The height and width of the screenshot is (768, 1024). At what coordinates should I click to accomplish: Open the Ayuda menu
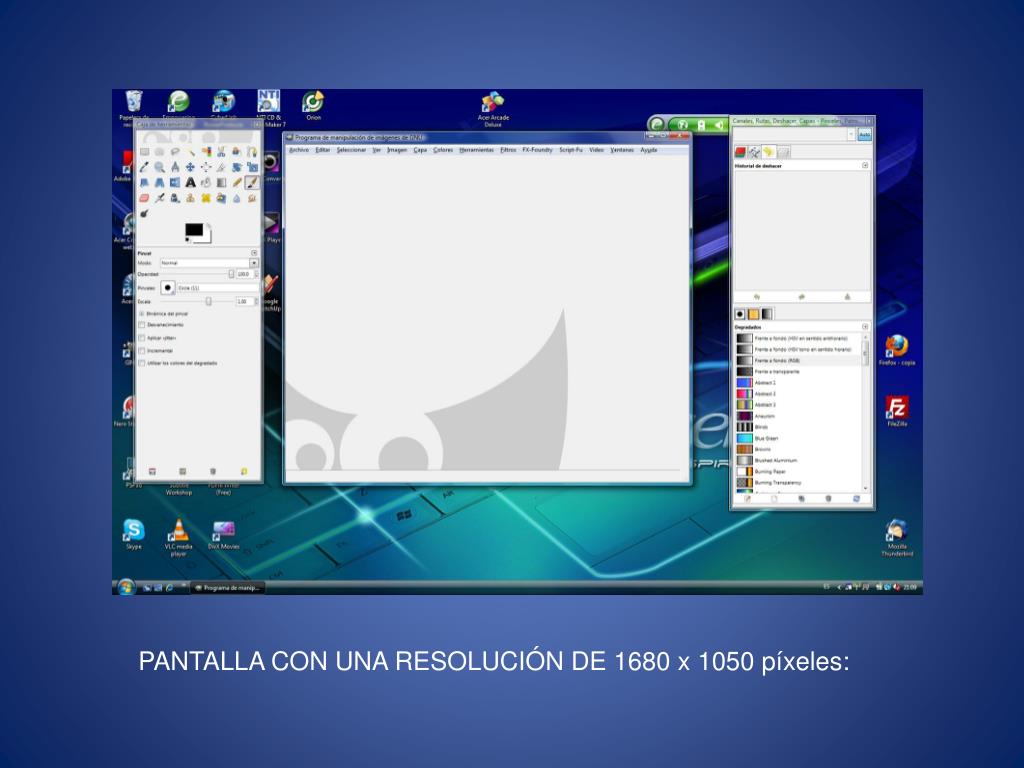(648, 150)
